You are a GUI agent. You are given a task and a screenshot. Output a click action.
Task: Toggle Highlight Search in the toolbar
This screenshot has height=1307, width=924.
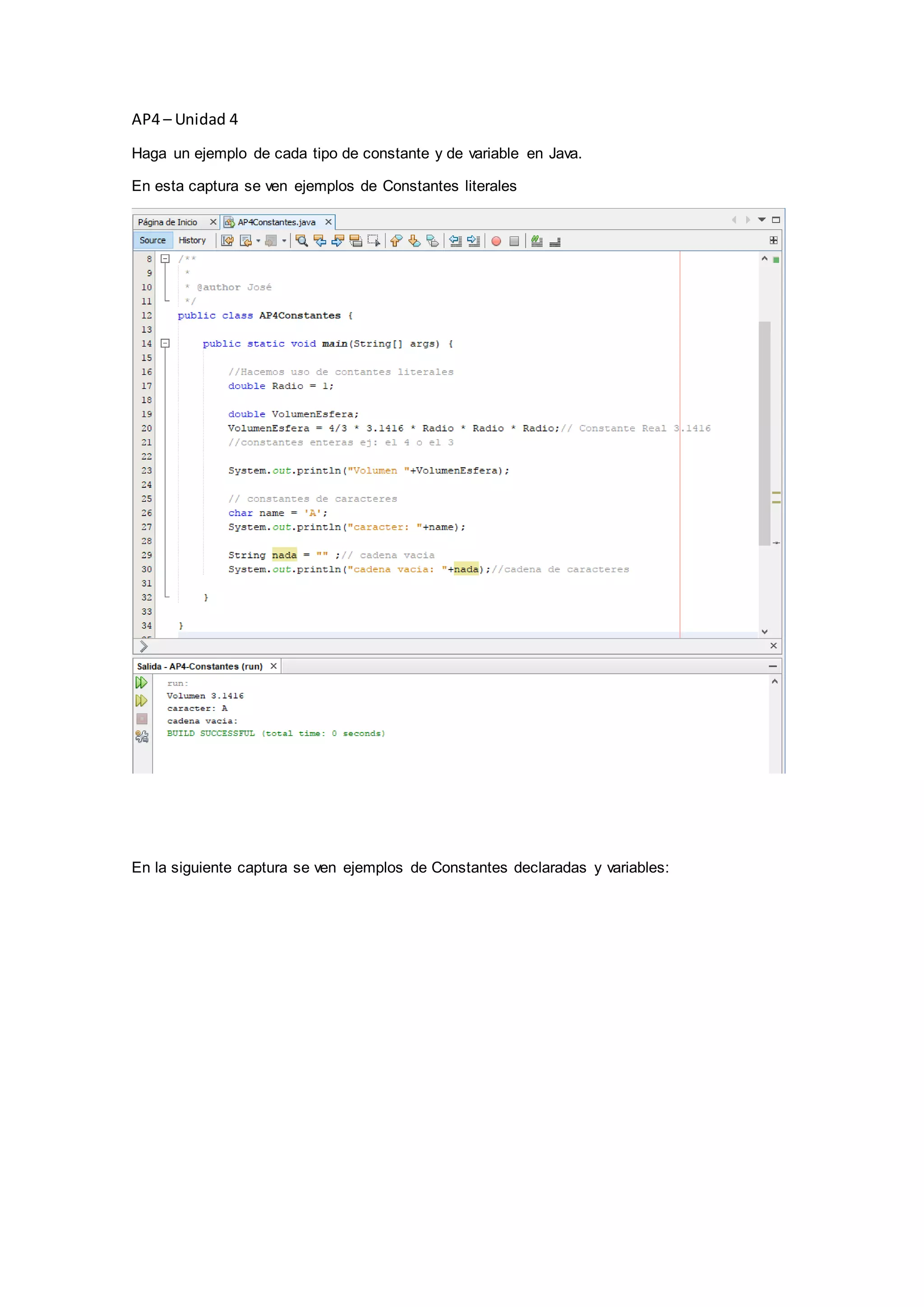pos(356,241)
